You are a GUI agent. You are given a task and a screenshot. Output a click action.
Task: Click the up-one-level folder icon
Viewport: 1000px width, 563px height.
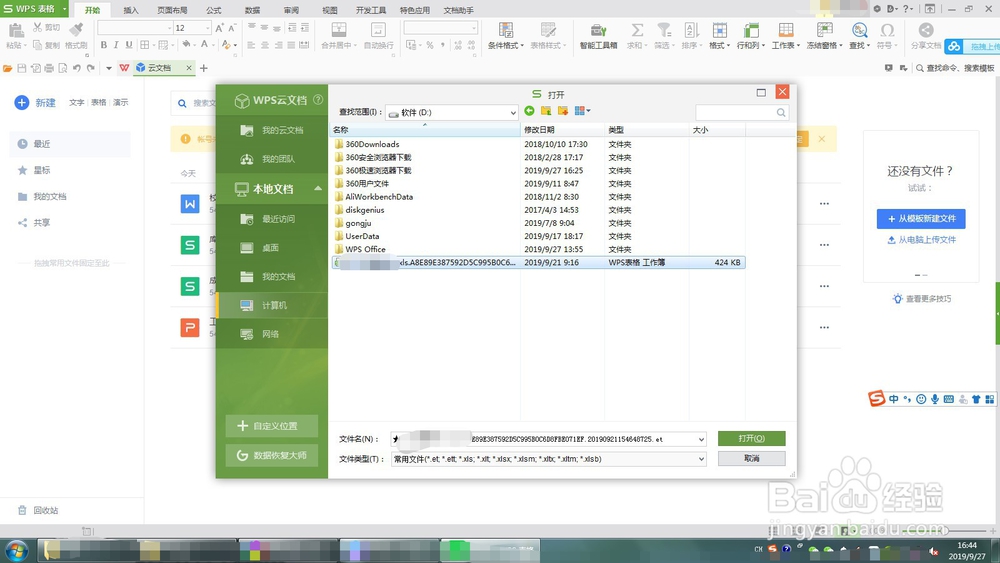(x=546, y=111)
